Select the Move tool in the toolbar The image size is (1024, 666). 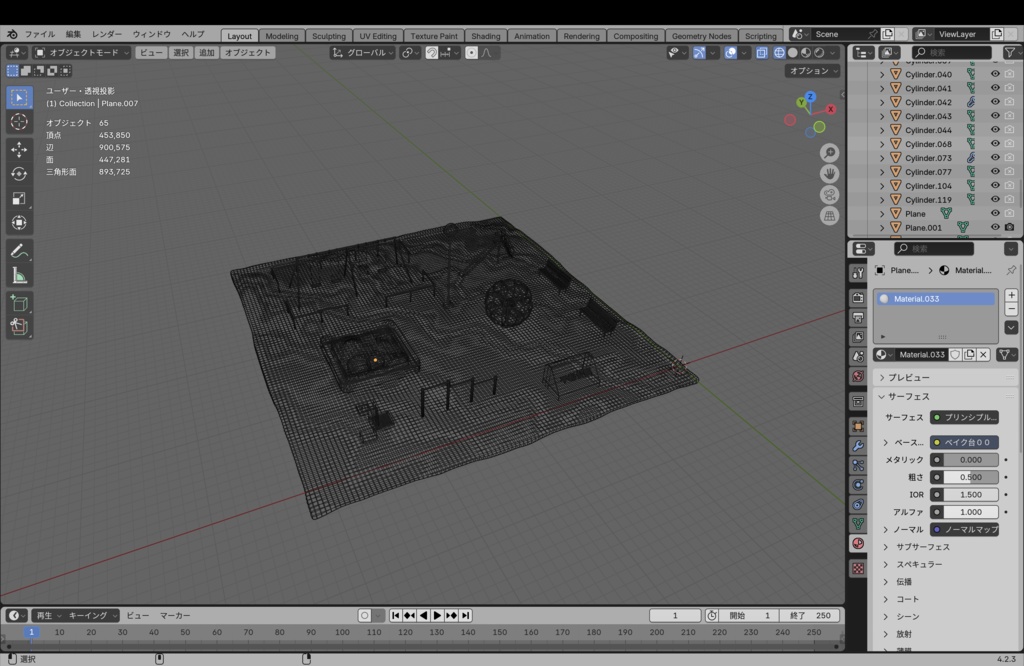(x=19, y=150)
